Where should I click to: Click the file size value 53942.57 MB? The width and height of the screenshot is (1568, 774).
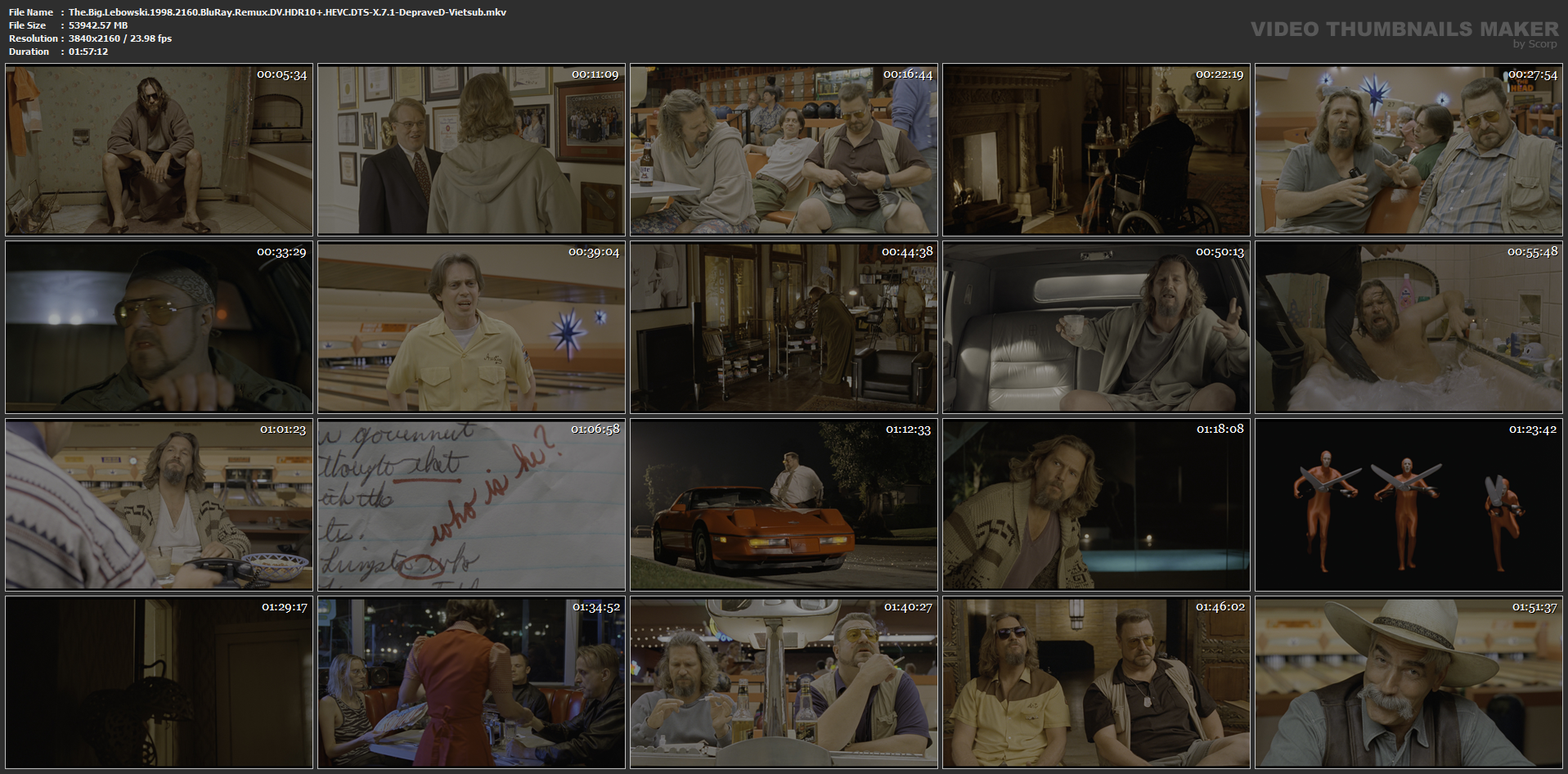tap(98, 25)
